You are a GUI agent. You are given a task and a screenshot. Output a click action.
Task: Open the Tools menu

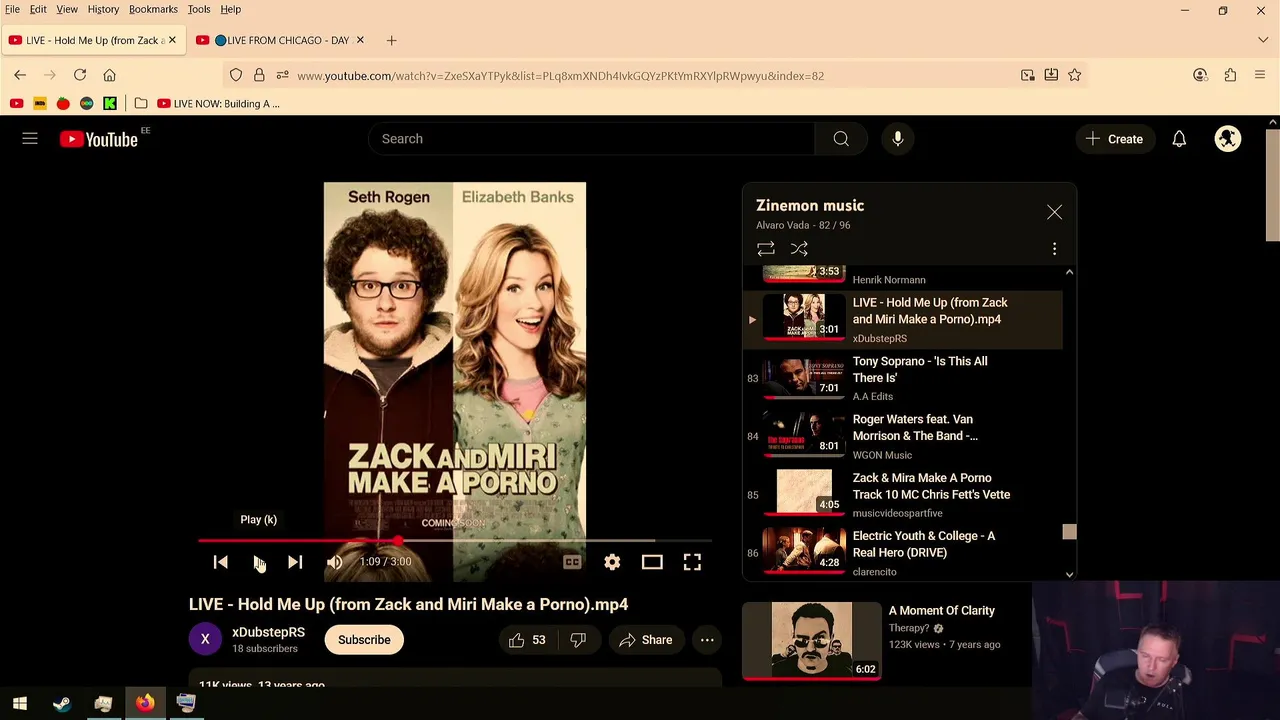coord(199,9)
